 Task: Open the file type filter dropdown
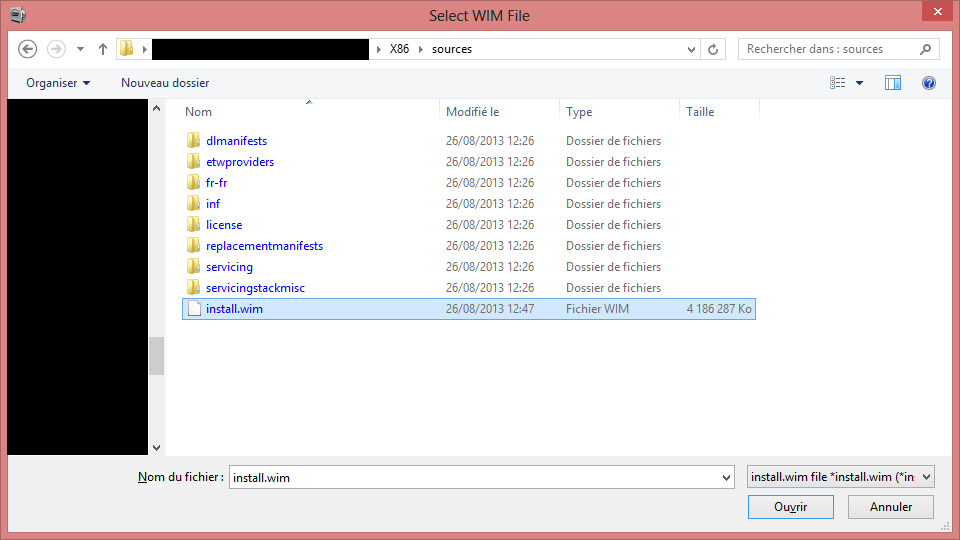tap(840, 478)
